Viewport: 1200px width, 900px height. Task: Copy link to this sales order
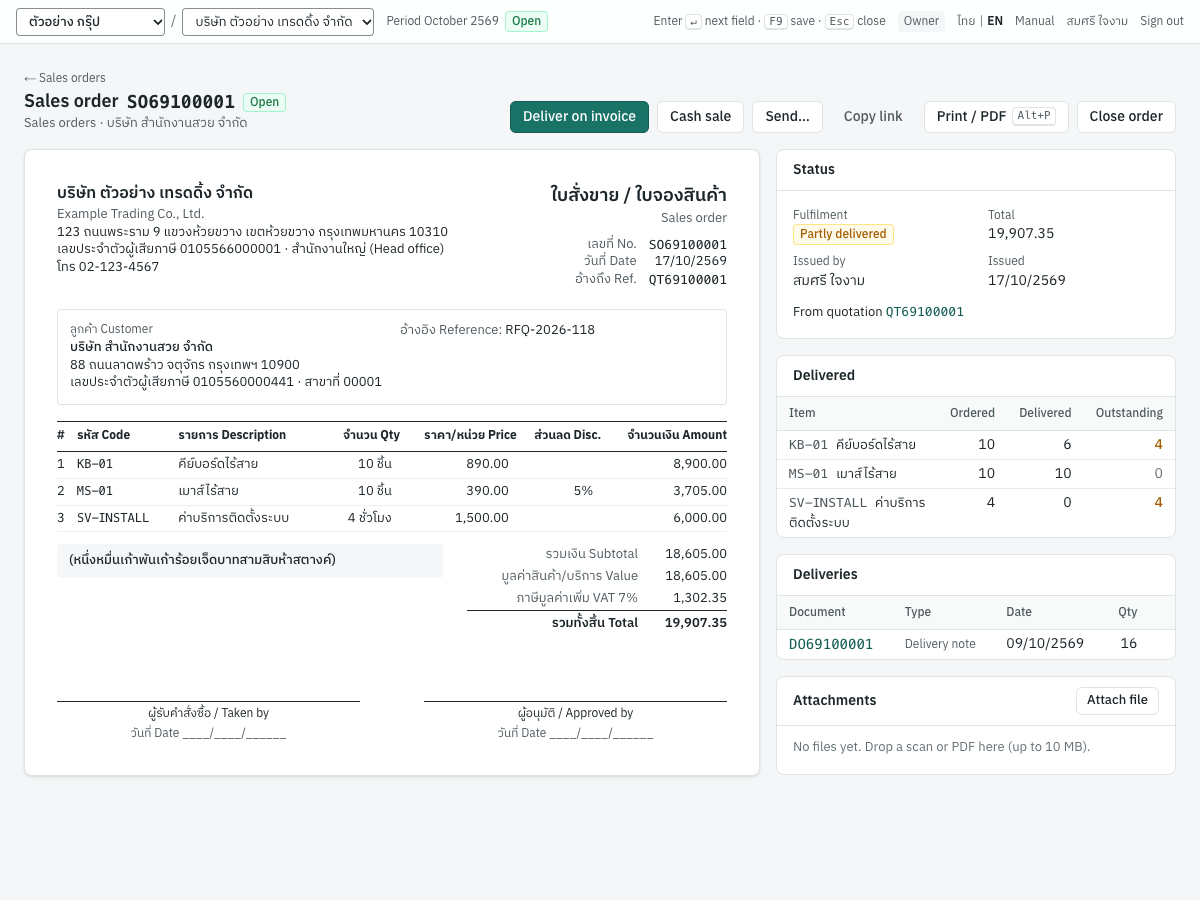coord(873,116)
